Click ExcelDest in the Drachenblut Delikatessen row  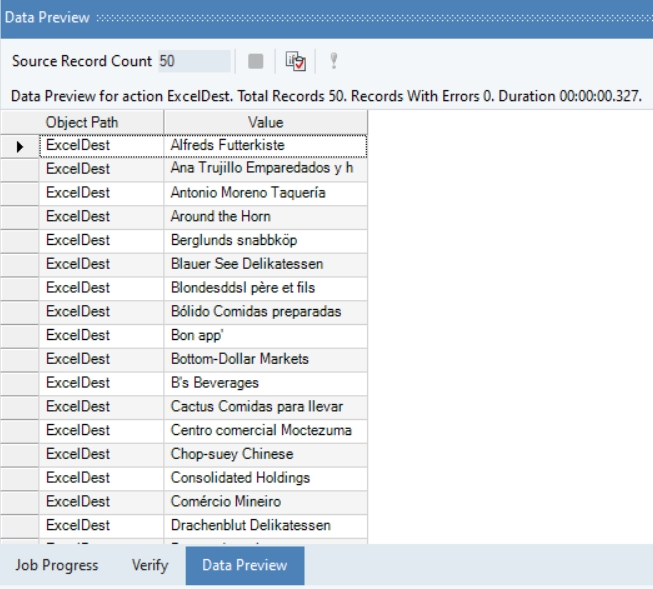[102, 525]
